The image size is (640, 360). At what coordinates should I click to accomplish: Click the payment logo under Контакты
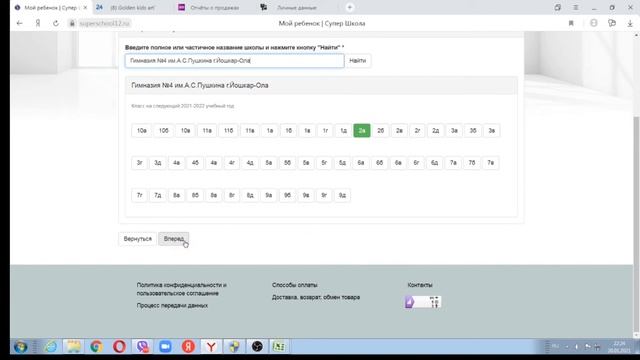[x=423, y=302]
